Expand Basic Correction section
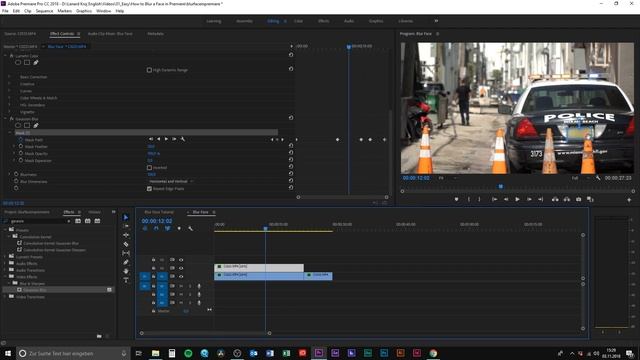 (x=9, y=77)
